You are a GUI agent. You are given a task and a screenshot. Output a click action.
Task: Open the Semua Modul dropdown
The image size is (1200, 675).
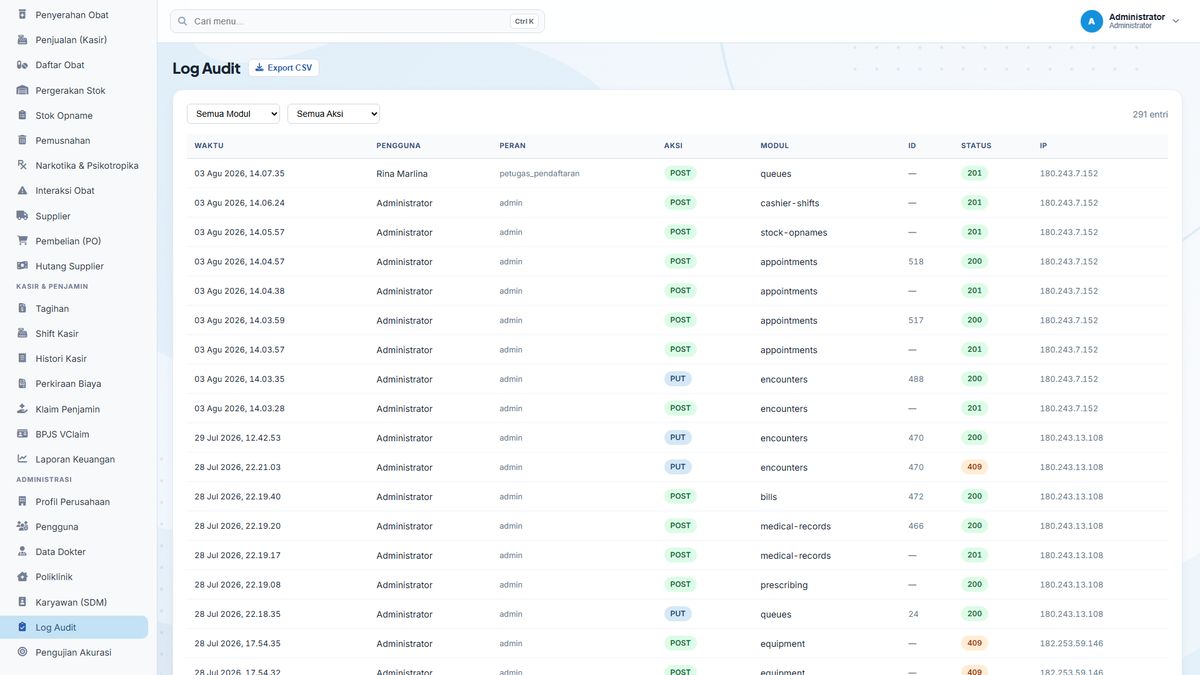coord(233,114)
